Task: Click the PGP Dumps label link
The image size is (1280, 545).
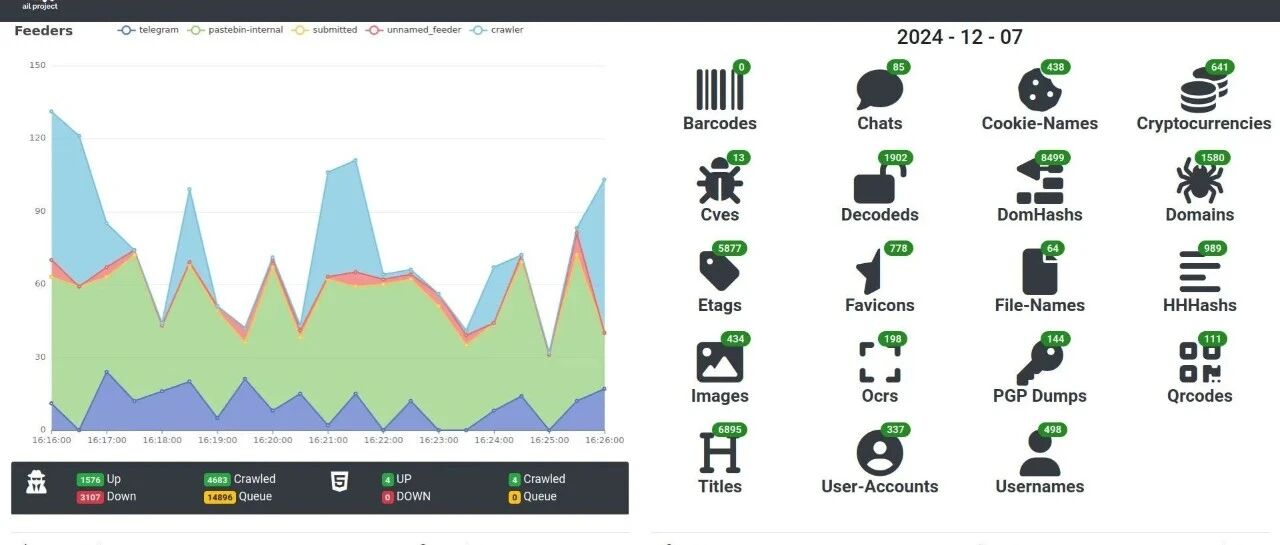Action: [x=1040, y=396]
